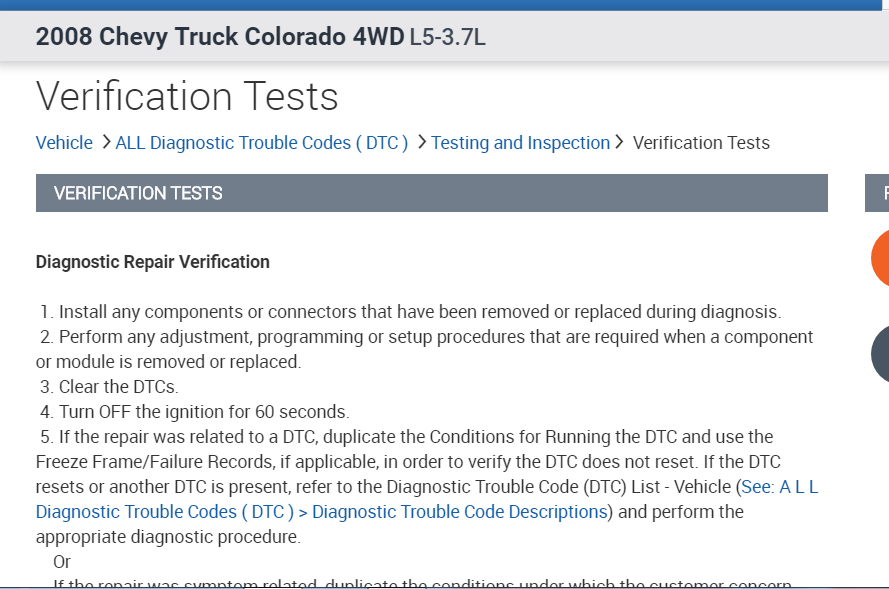
Task: Click the partially visible right panel header
Action: tap(877, 193)
